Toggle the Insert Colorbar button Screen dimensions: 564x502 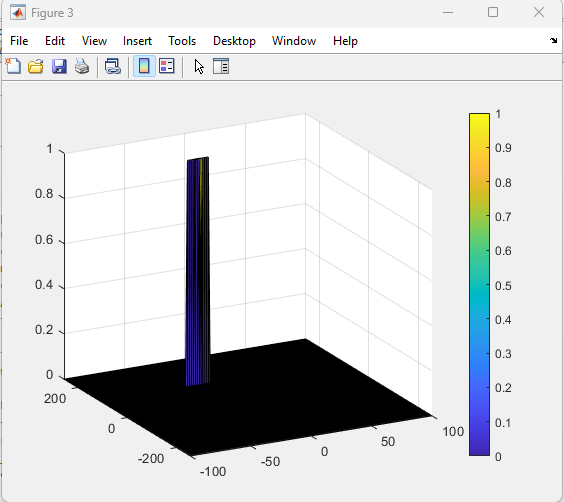pyautogui.click(x=144, y=66)
